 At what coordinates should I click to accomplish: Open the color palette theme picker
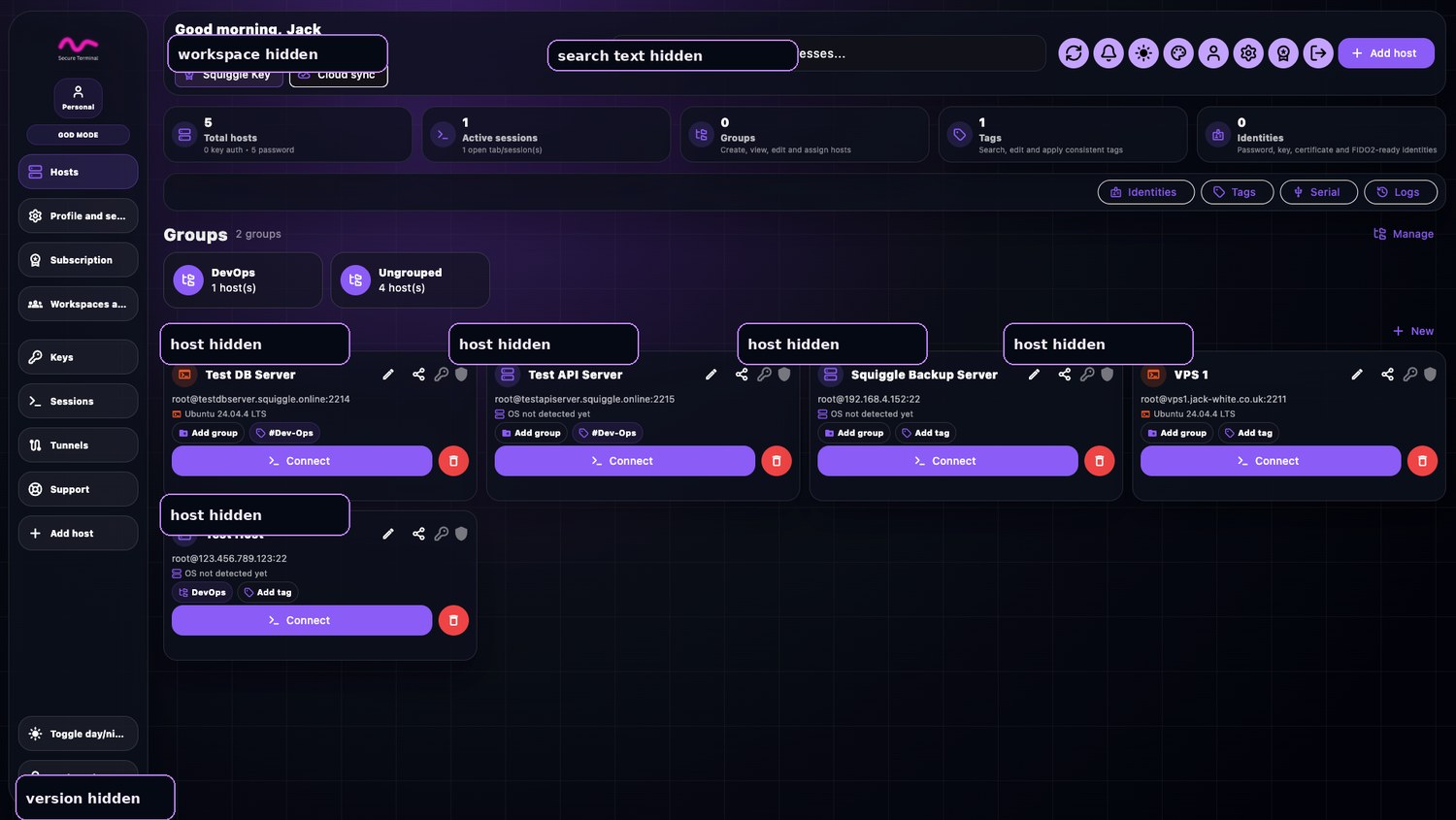click(x=1178, y=53)
